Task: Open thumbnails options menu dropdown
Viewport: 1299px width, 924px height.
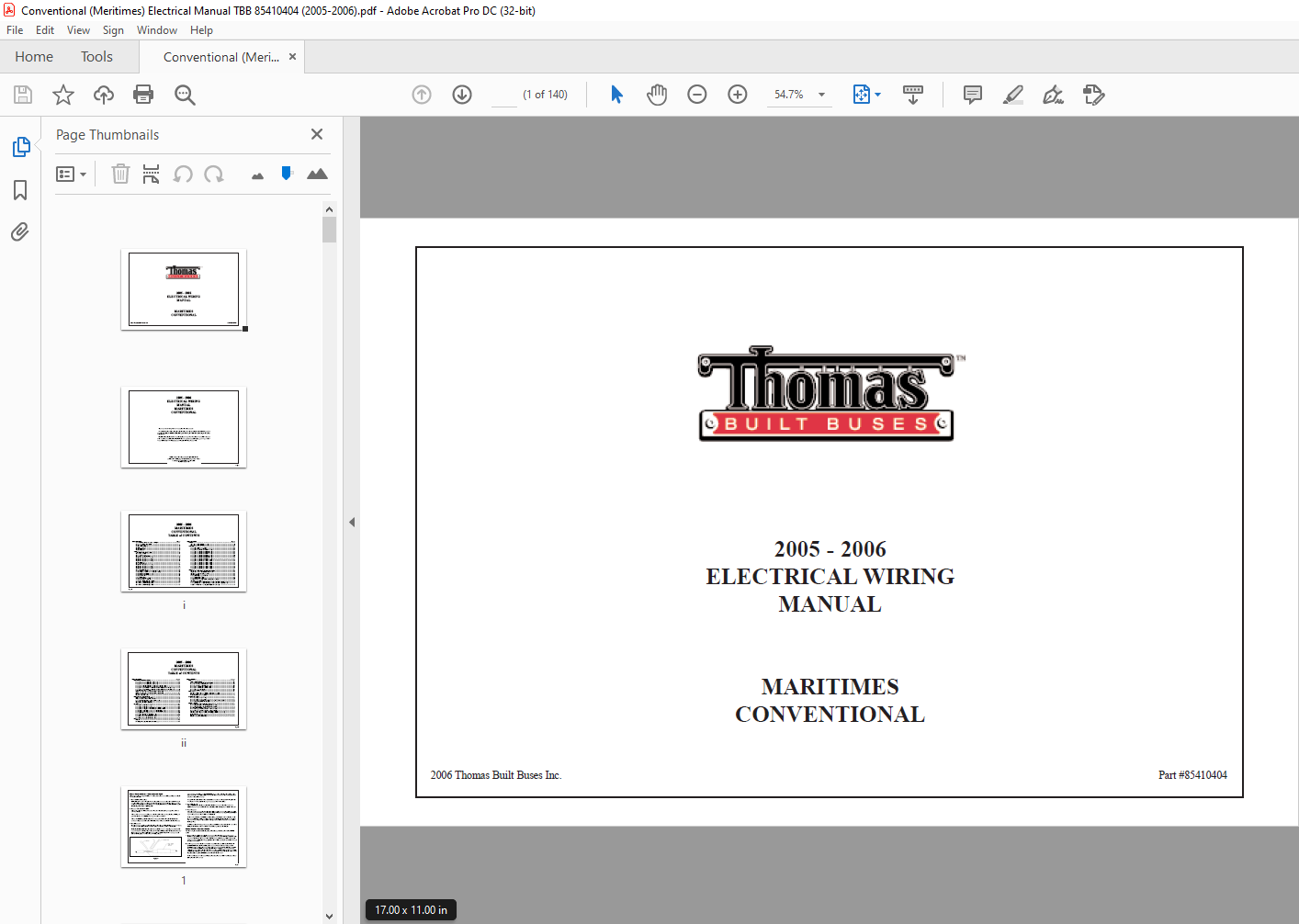Action: (x=72, y=174)
